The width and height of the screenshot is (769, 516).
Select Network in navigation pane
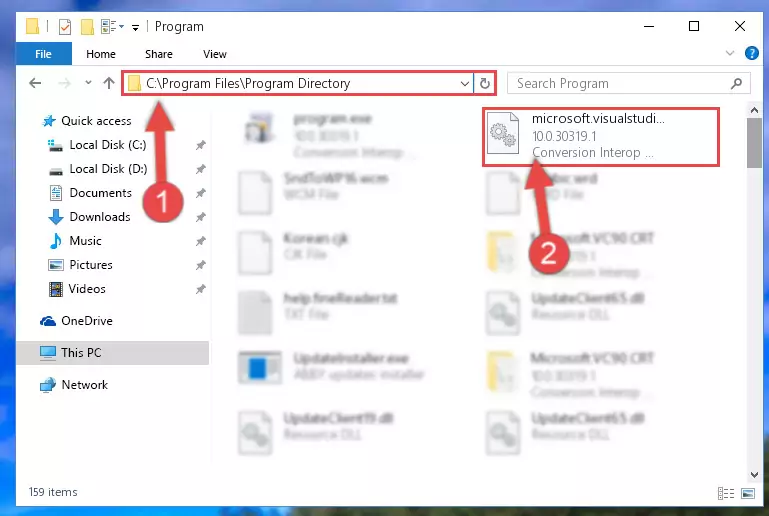[x=84, y=385]
